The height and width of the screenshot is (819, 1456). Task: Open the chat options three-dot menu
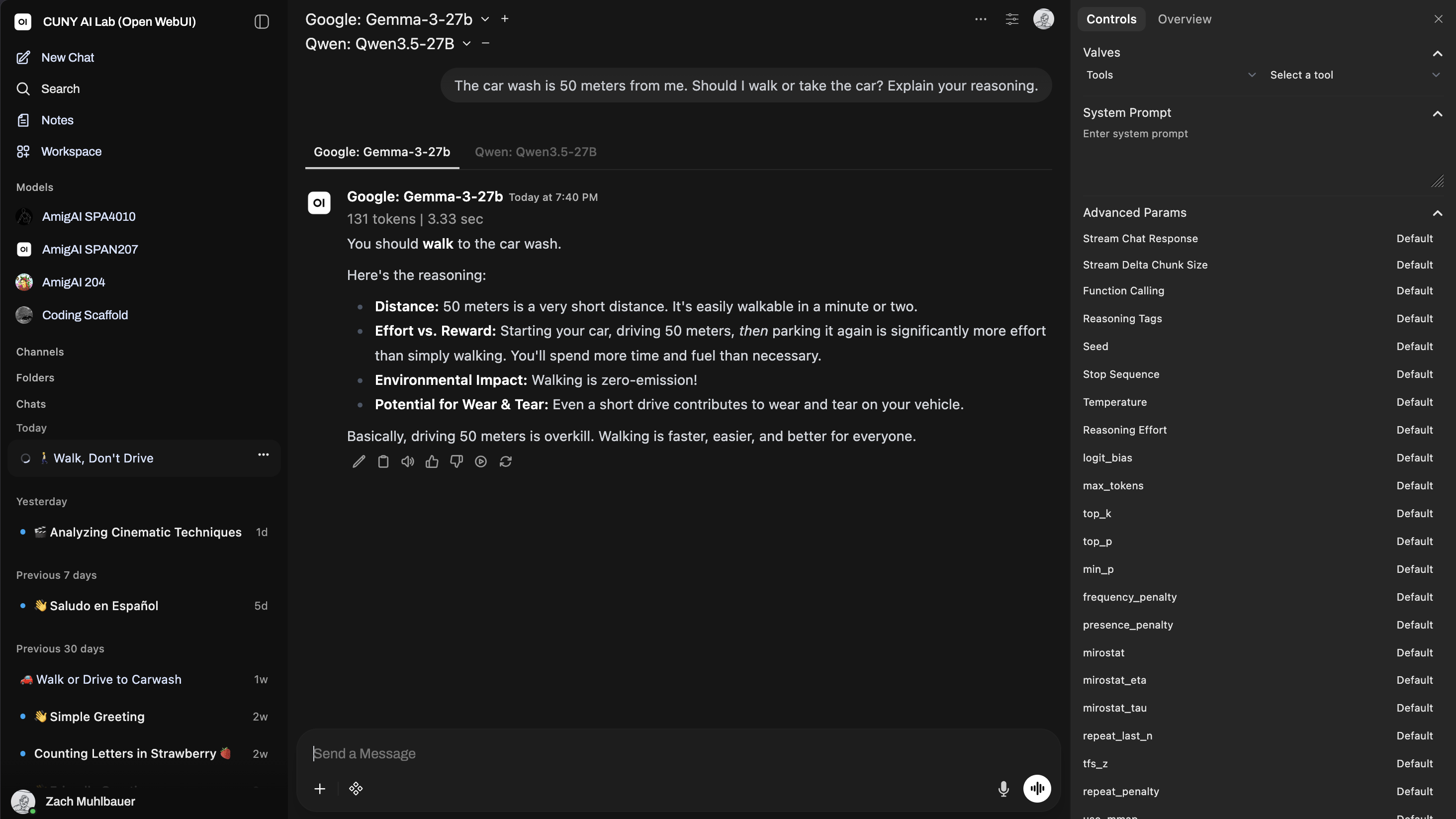coord(981,19)
